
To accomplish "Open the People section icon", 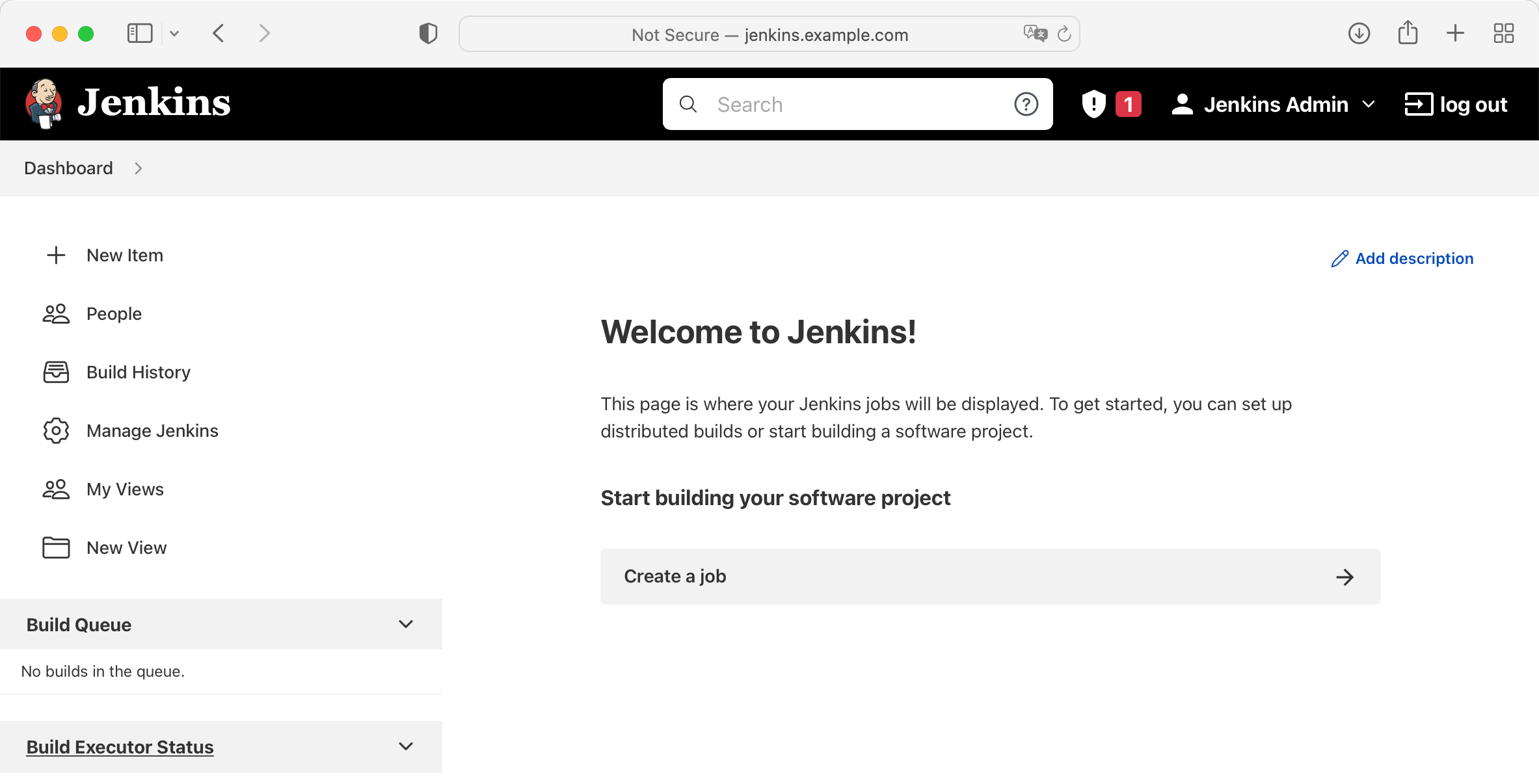I will 56,313.
